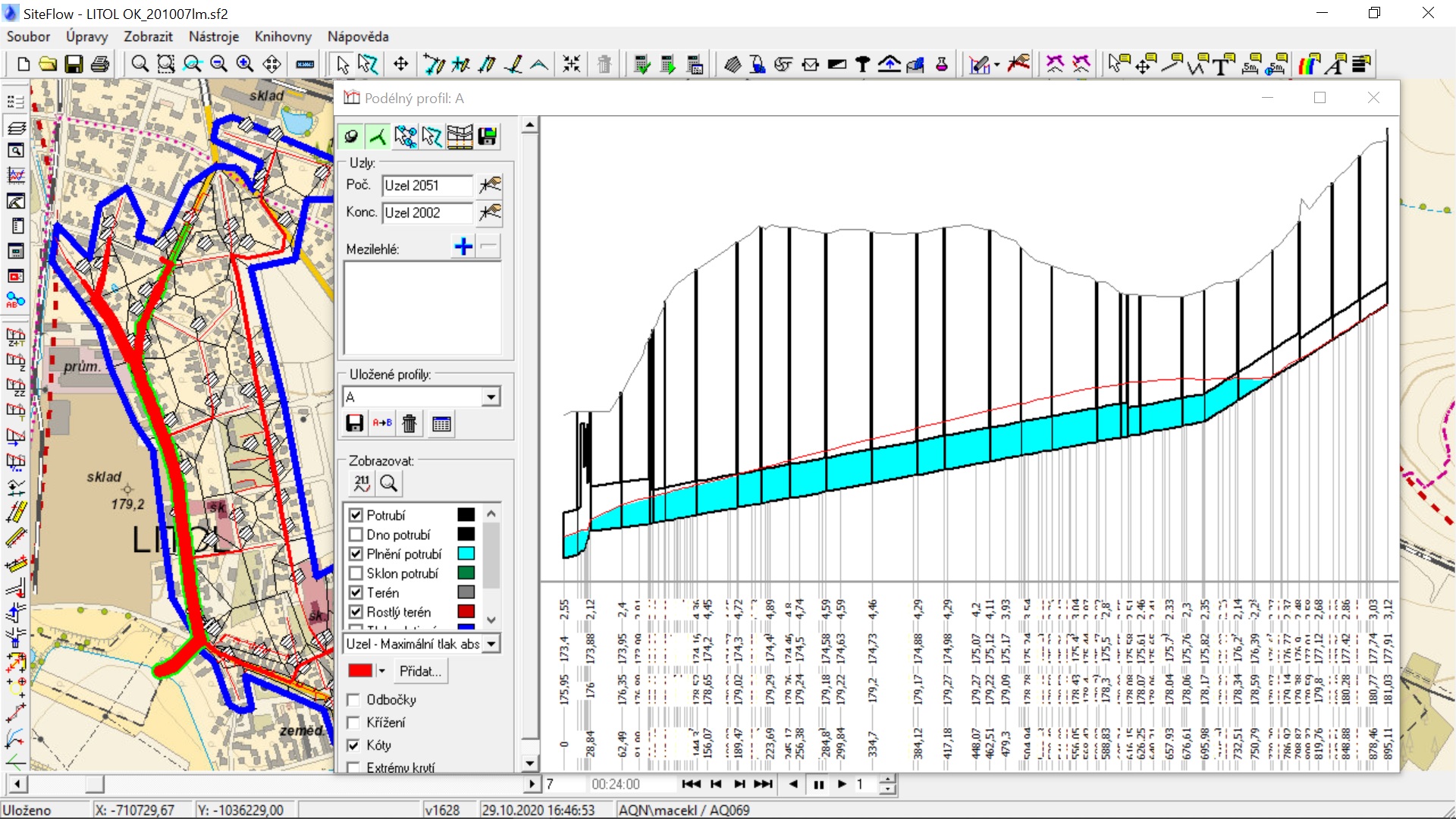Click the grayed trash delete icon
This screenshot has height=819, width=1456.
tap(604, 64)
